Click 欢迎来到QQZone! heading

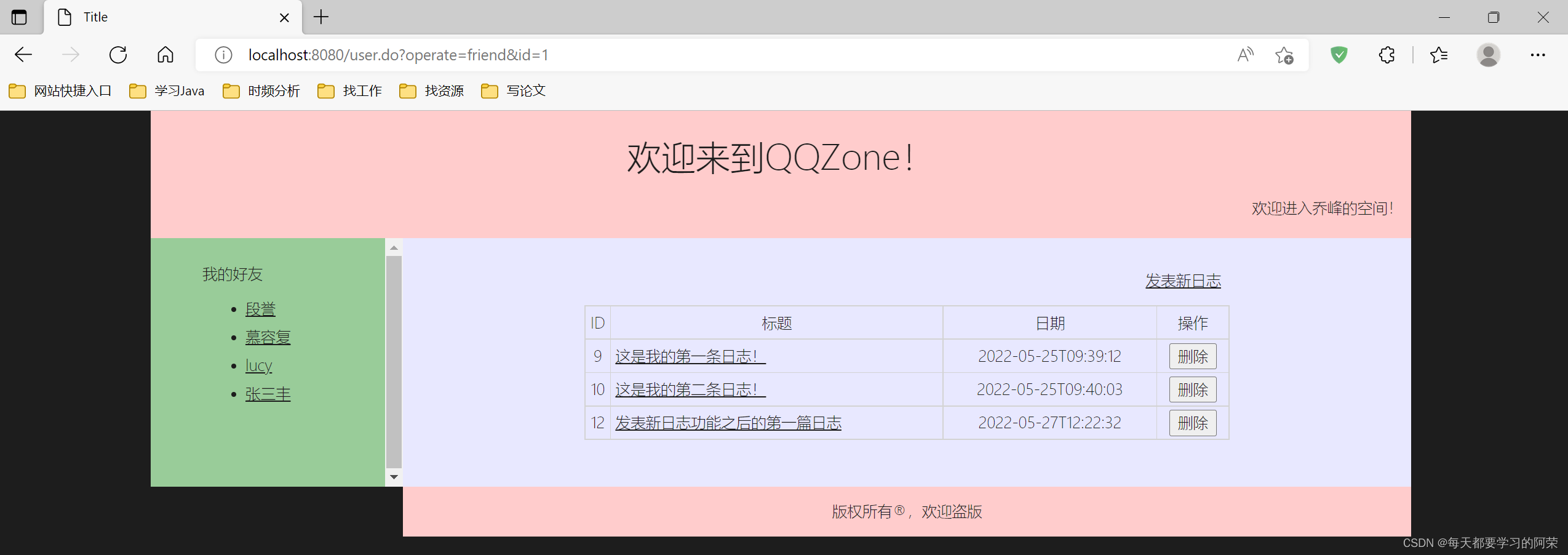point(770,158)
